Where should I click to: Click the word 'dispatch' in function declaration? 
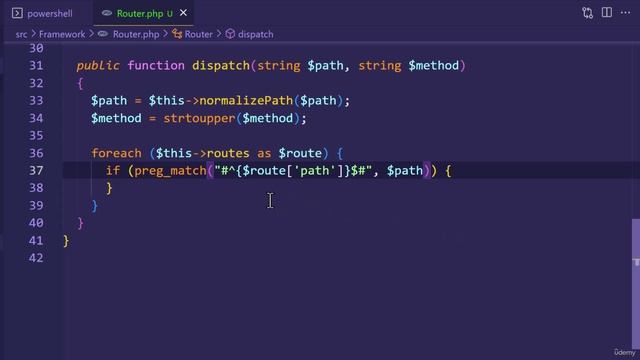tap(221, 66)
